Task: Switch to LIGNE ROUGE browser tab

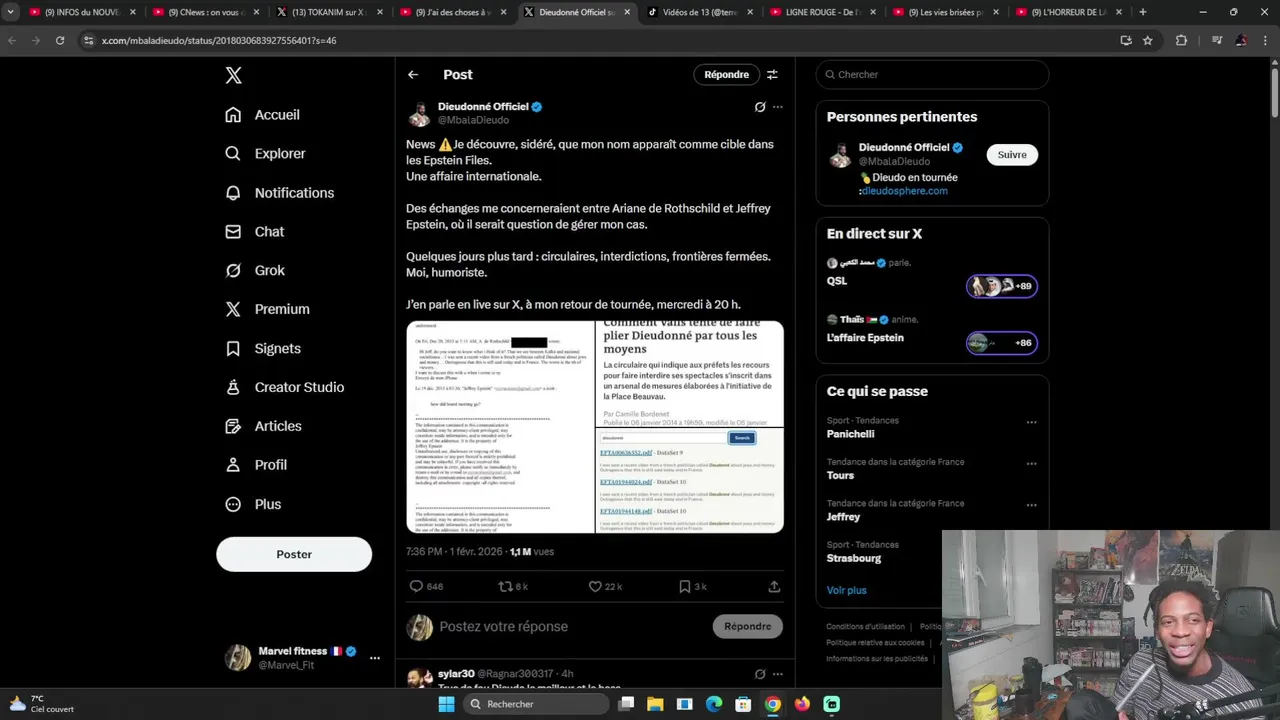Action: coord(823,12)
